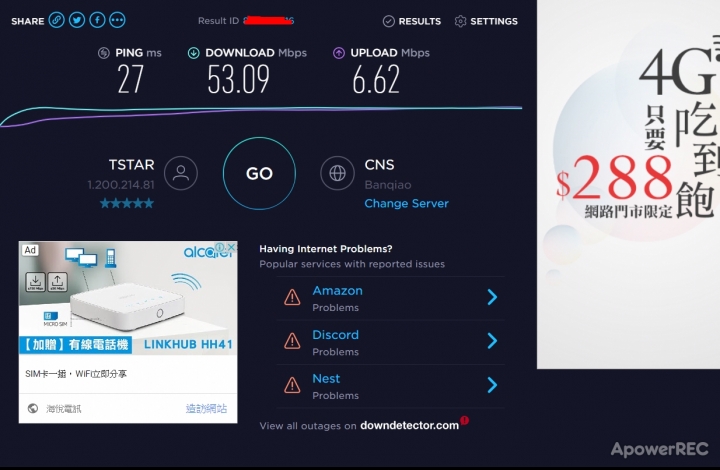Viewport: 720px width, 470px height.
Task: Open more share options ellipsis icon
Action: (x=117, y=20)
